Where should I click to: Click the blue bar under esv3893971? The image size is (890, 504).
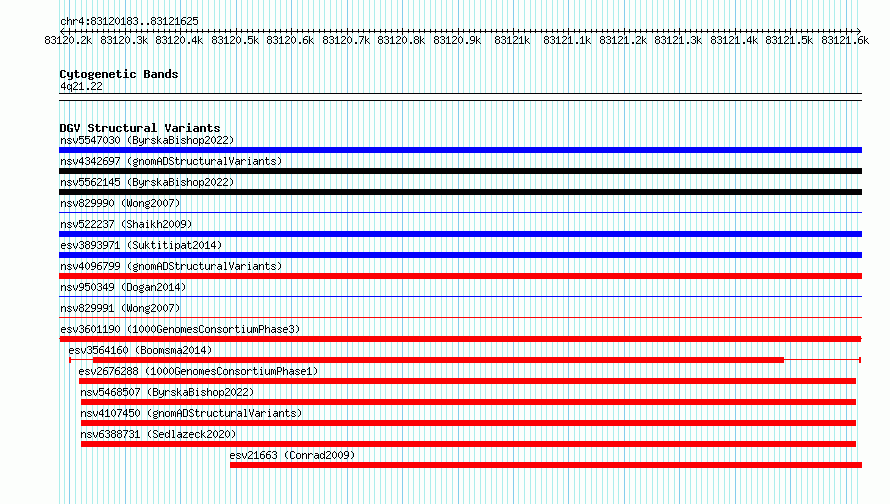tap(460, 255)
